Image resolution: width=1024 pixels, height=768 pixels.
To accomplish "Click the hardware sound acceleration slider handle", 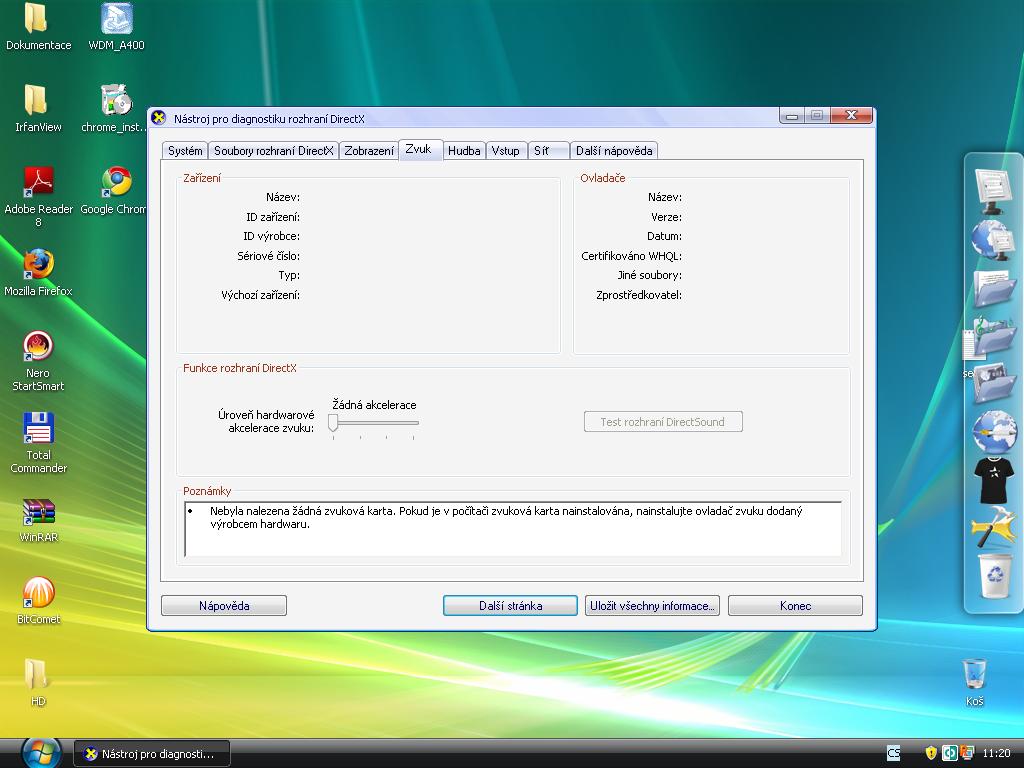I will click(x=333, y=423).
